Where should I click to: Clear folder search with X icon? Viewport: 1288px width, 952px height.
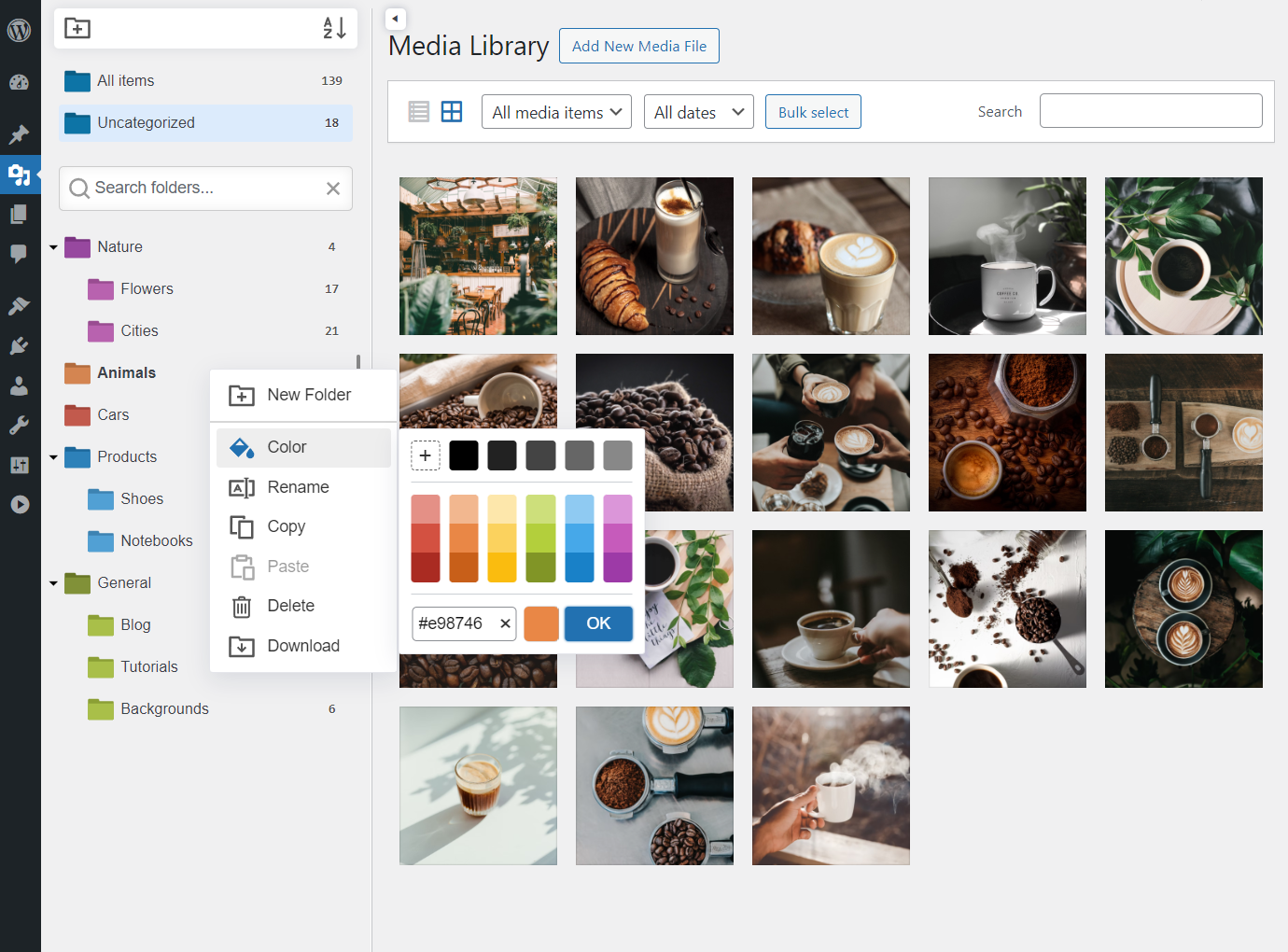tap(333, 189)
